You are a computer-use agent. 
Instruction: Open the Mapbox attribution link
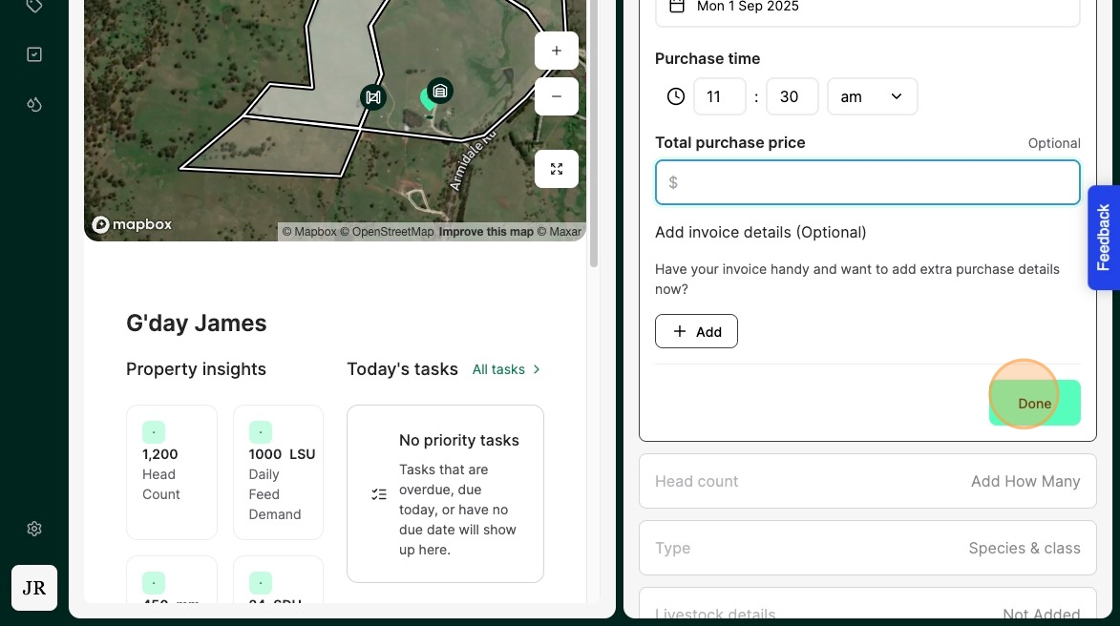coord(309,232)
